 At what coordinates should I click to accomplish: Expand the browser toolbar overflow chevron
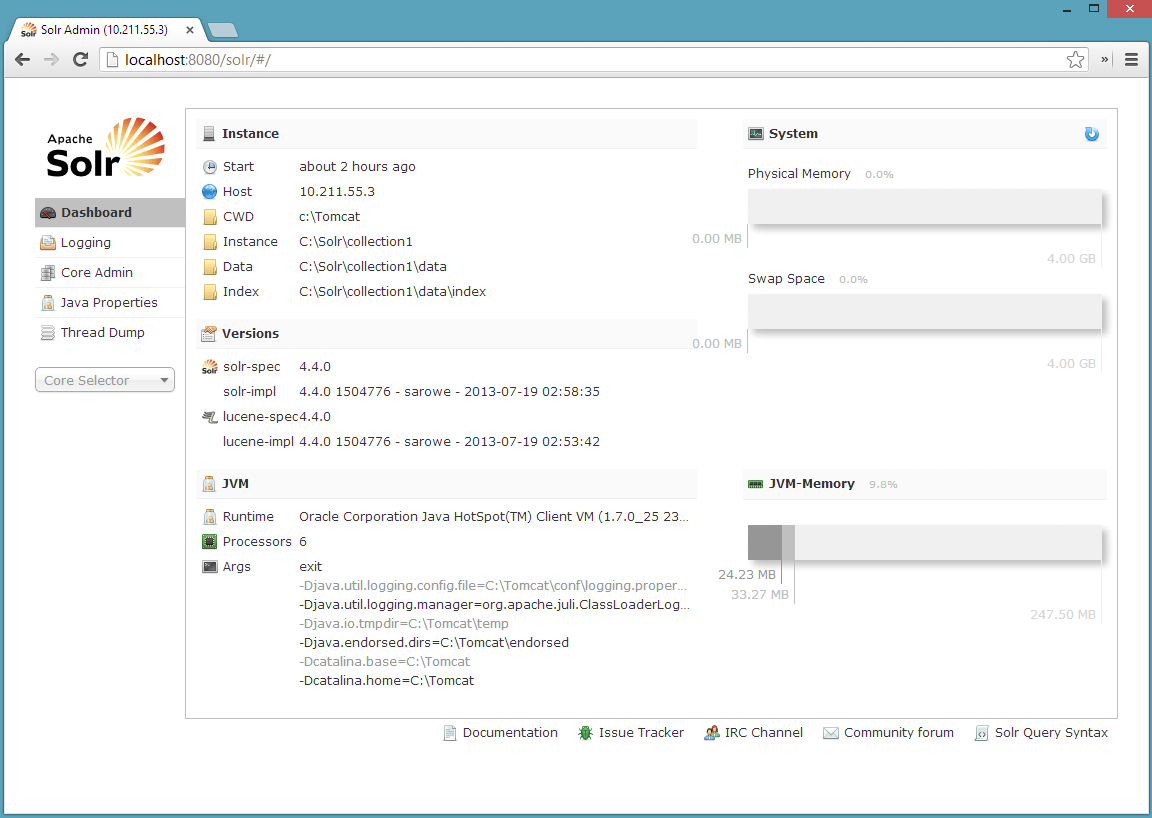[1104, 59]
